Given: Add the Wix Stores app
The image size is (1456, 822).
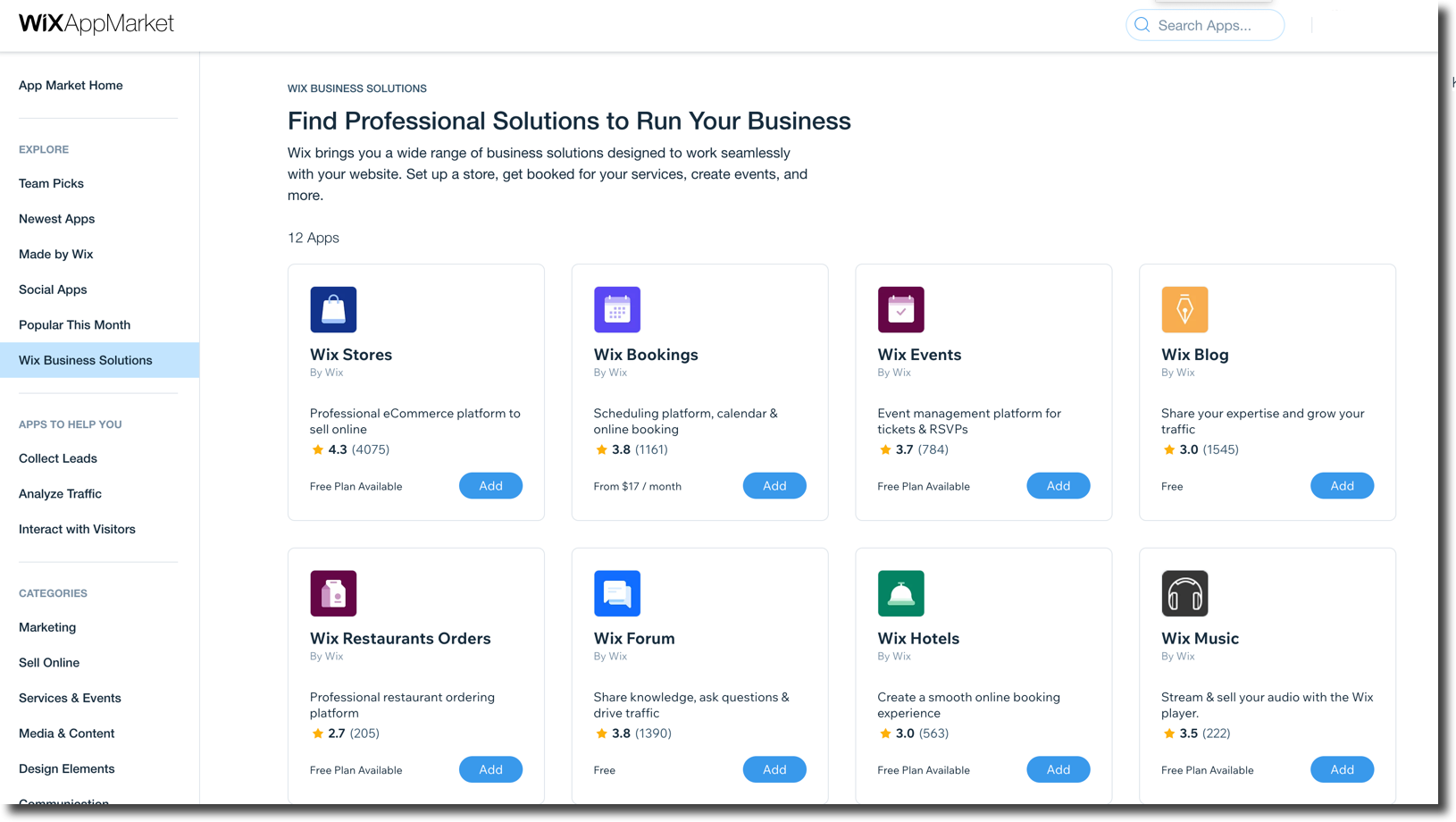Looking at the screenshot, I should [x=490, y=486].
